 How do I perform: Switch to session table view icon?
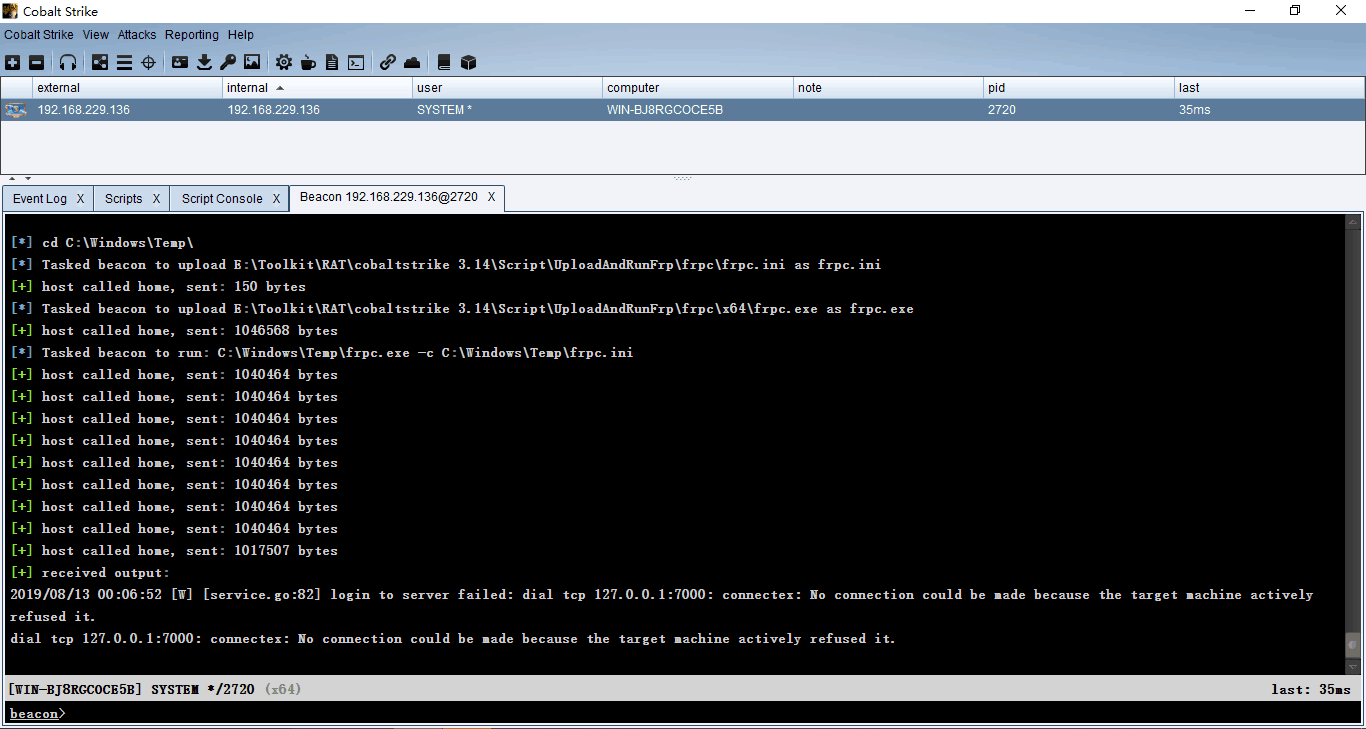pyautogui.click(x=124, y=62)
